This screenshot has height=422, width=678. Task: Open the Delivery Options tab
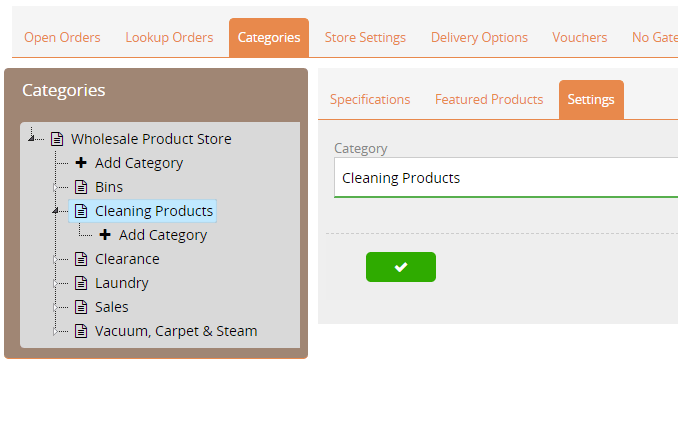click(479, 37)
